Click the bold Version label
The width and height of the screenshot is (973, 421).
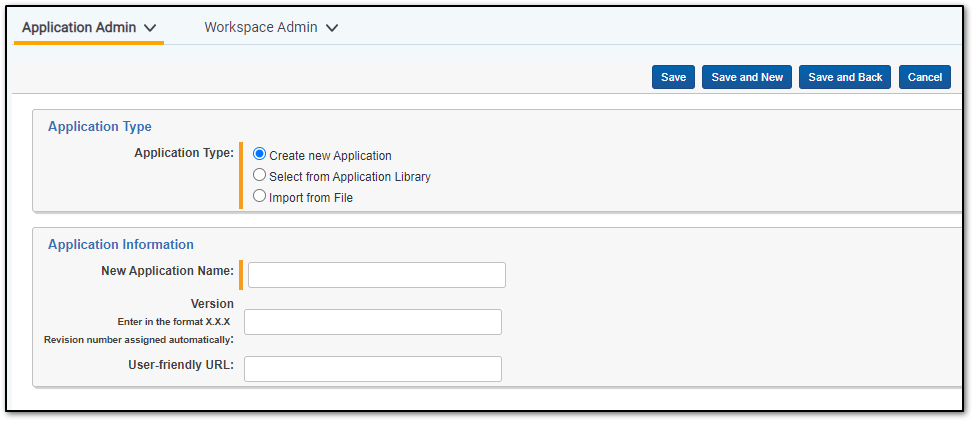pyautogui.click(x=212, y=304)
